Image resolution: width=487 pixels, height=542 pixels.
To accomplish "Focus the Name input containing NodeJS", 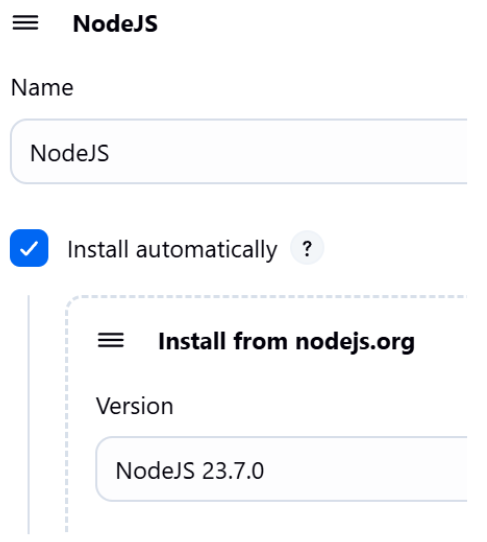I will [239, 151].
